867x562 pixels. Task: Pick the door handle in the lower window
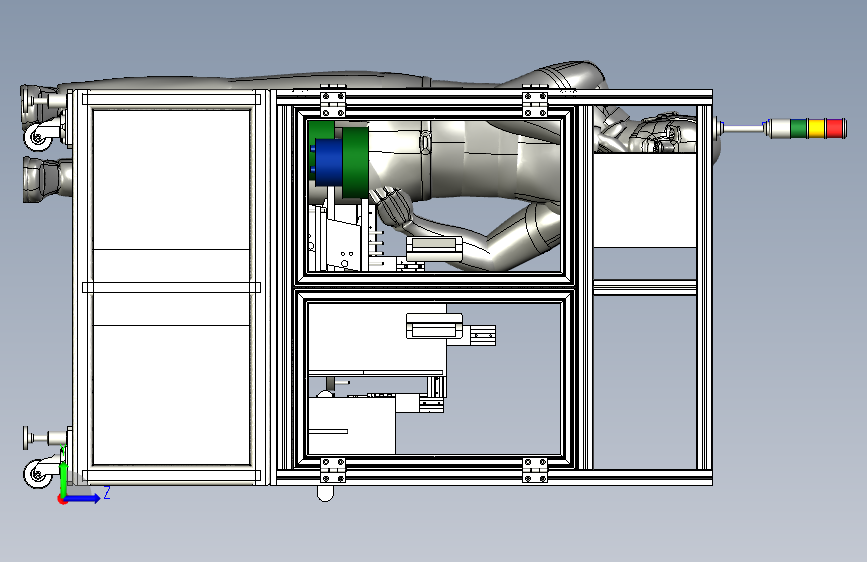click(434, 325)
